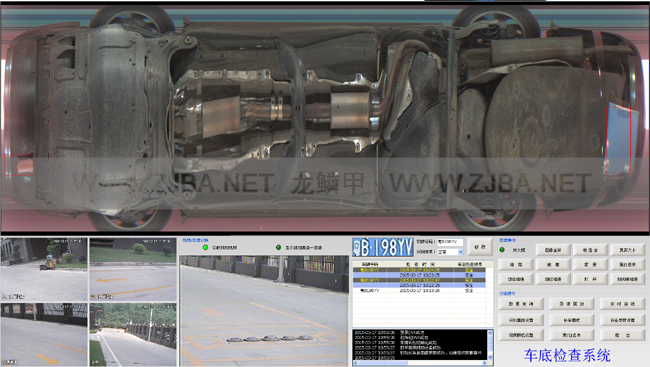Screen dimensions: 650x367
Task: Click the B·198YV license plate image
Action: coord(383,248)
